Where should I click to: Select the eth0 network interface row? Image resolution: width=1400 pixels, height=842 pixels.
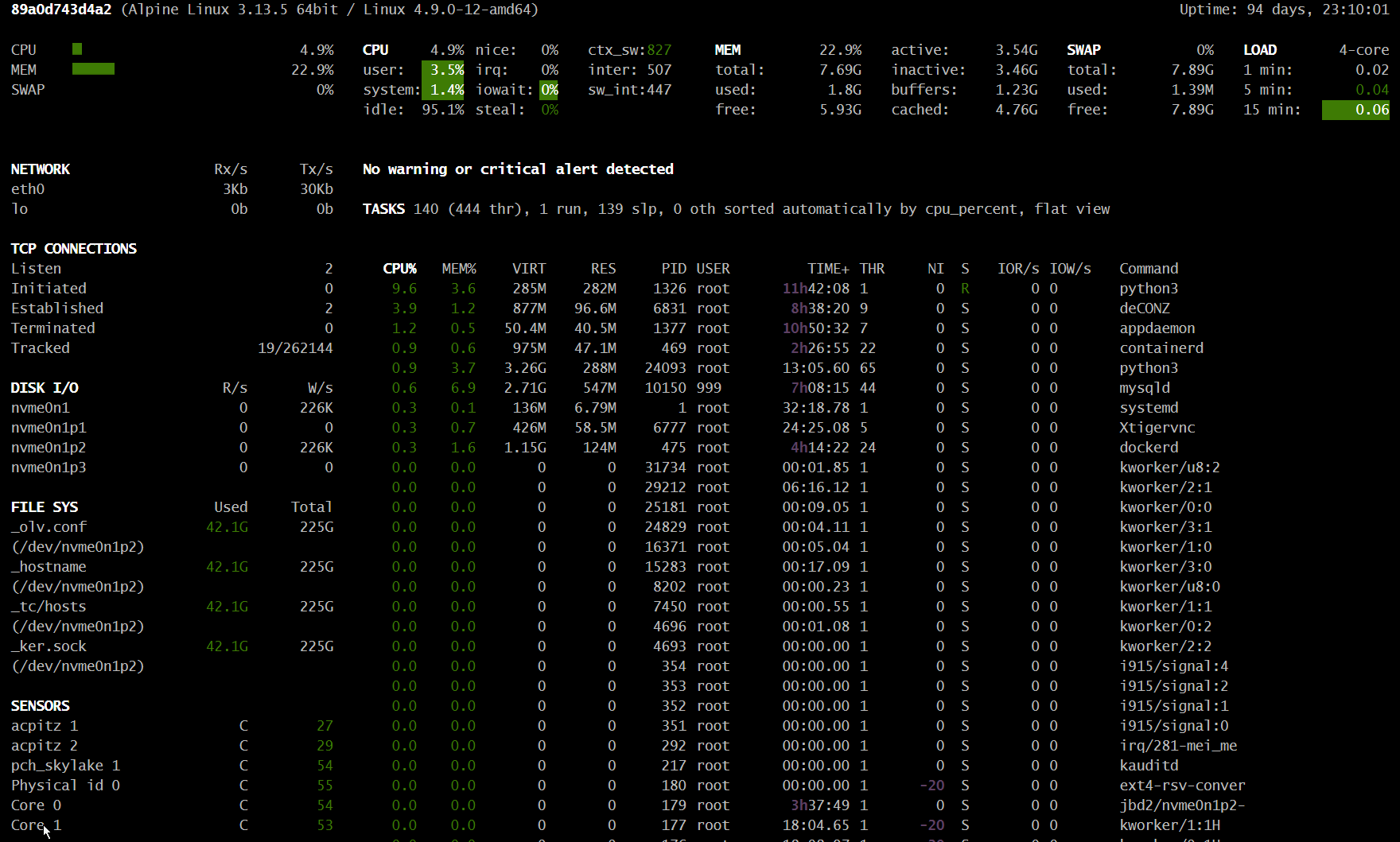tap(172, 189)
